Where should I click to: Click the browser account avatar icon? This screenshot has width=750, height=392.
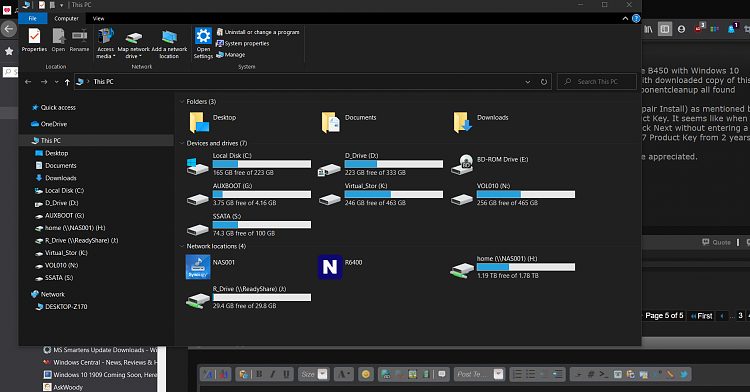(681, 29)
